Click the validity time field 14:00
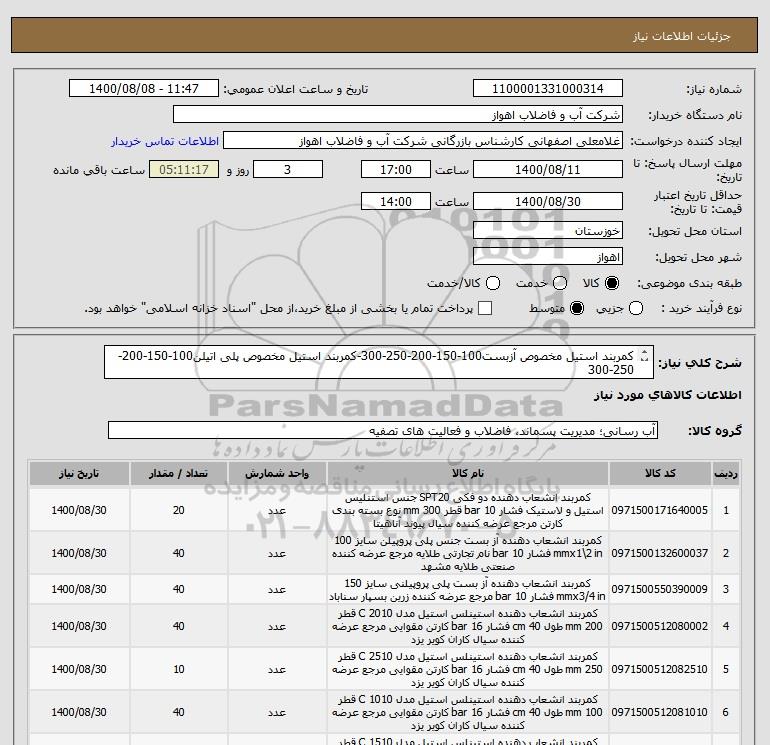Image resolution: width=770 pixels, height=745 pixels. coord(396,201)
